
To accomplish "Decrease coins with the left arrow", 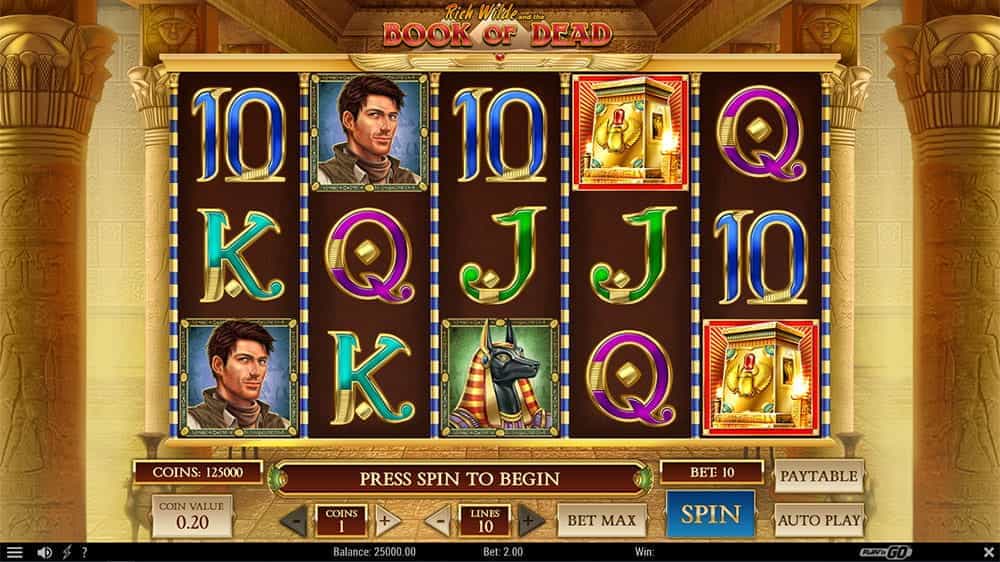I will coord(294,521).
